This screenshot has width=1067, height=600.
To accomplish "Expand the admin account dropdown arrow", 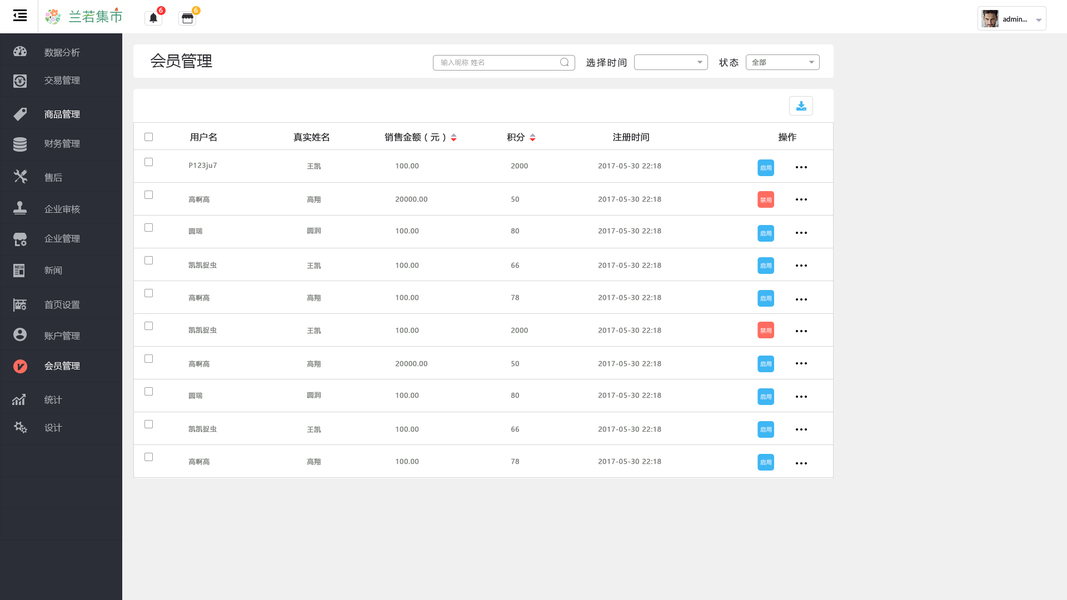I will tap(1038, 20).
